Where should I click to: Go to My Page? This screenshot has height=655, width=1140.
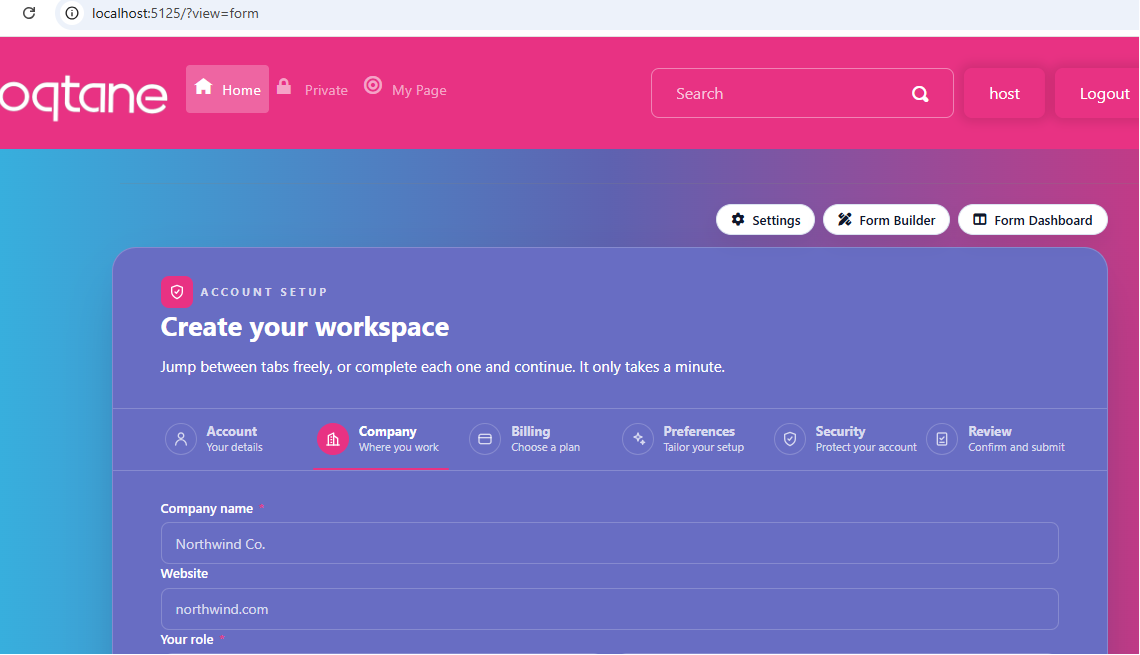(x=406, y=89)
